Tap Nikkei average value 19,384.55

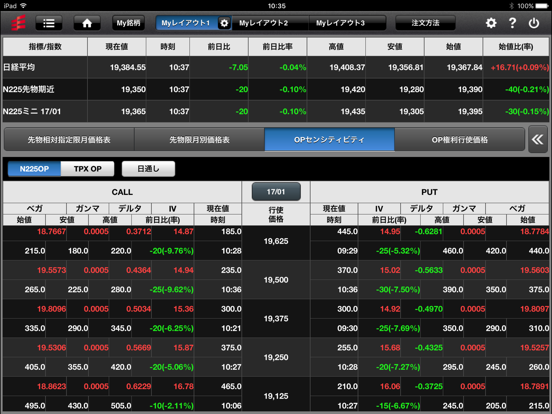pos(128,67)
